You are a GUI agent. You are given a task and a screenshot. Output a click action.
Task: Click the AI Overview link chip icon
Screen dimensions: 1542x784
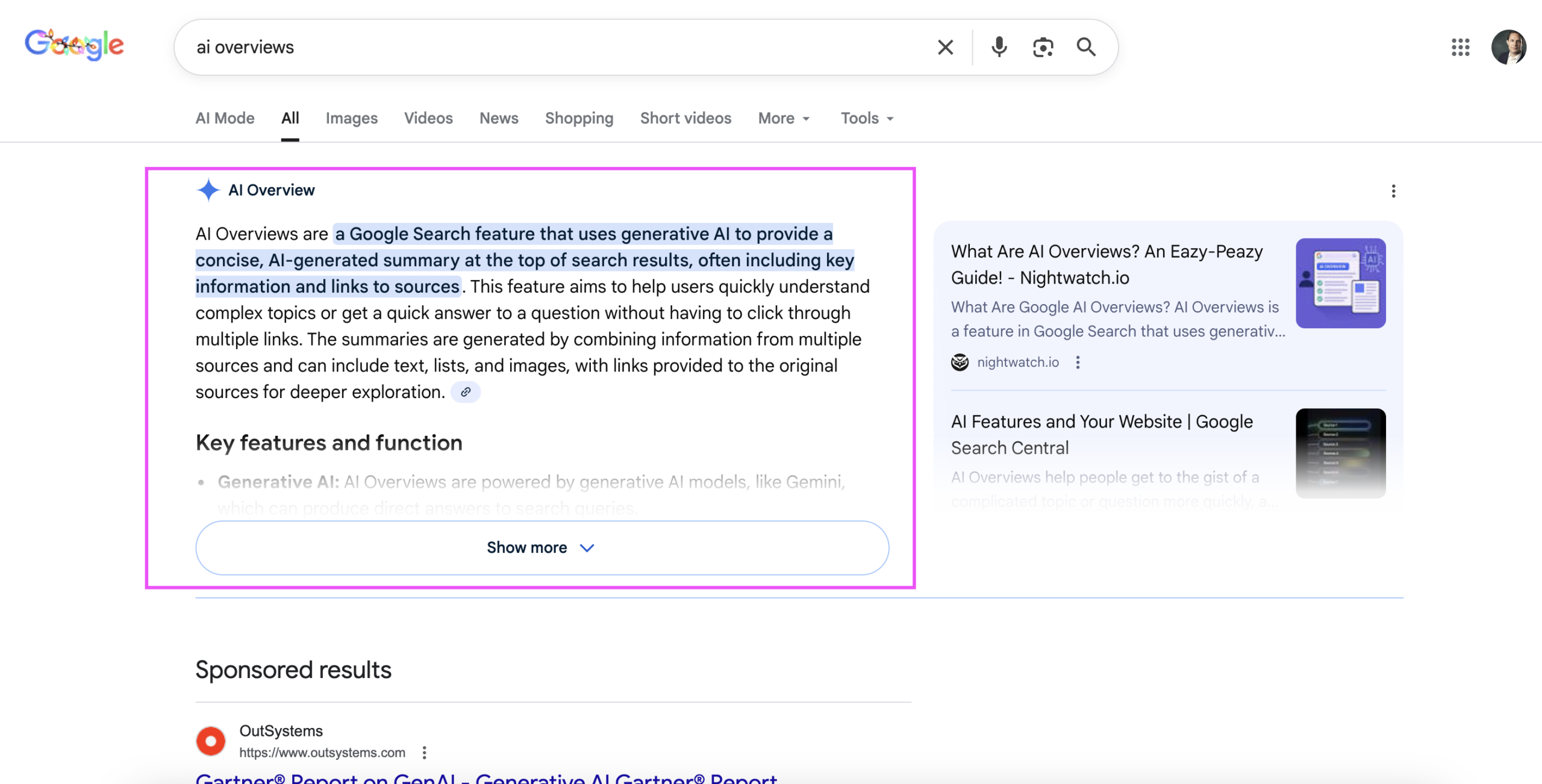tap(466, 392)
